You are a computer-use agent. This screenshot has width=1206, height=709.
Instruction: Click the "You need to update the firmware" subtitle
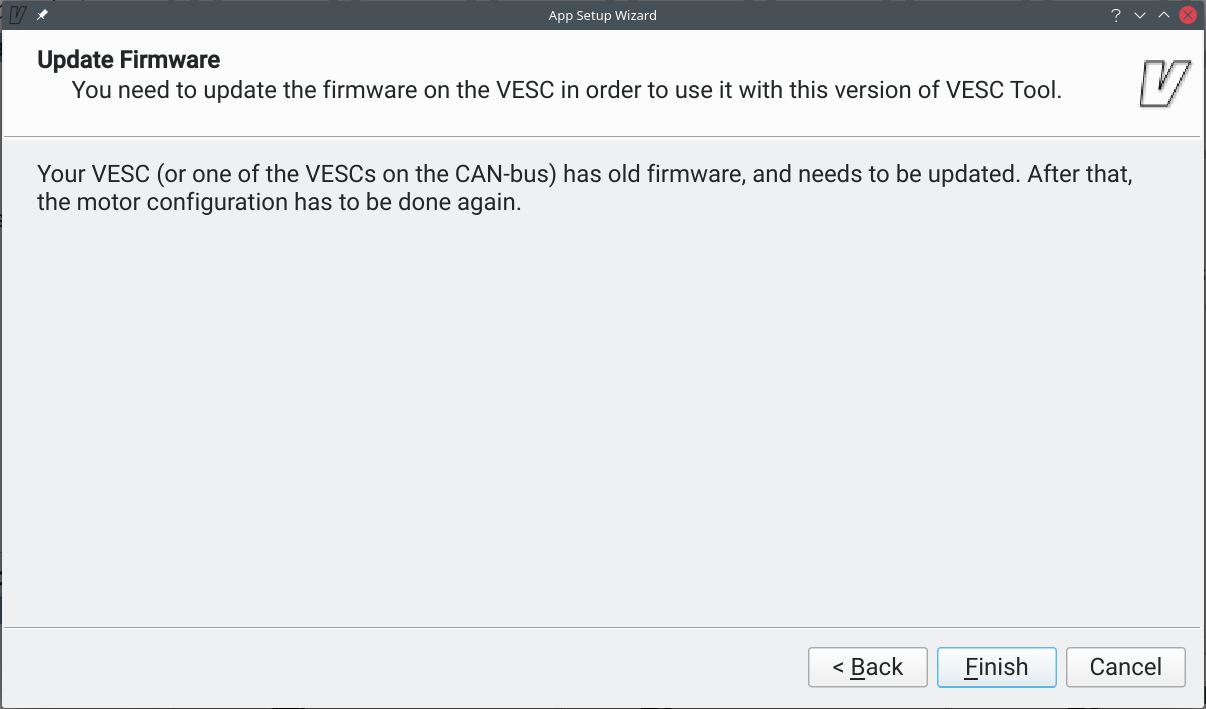[566, 90]
